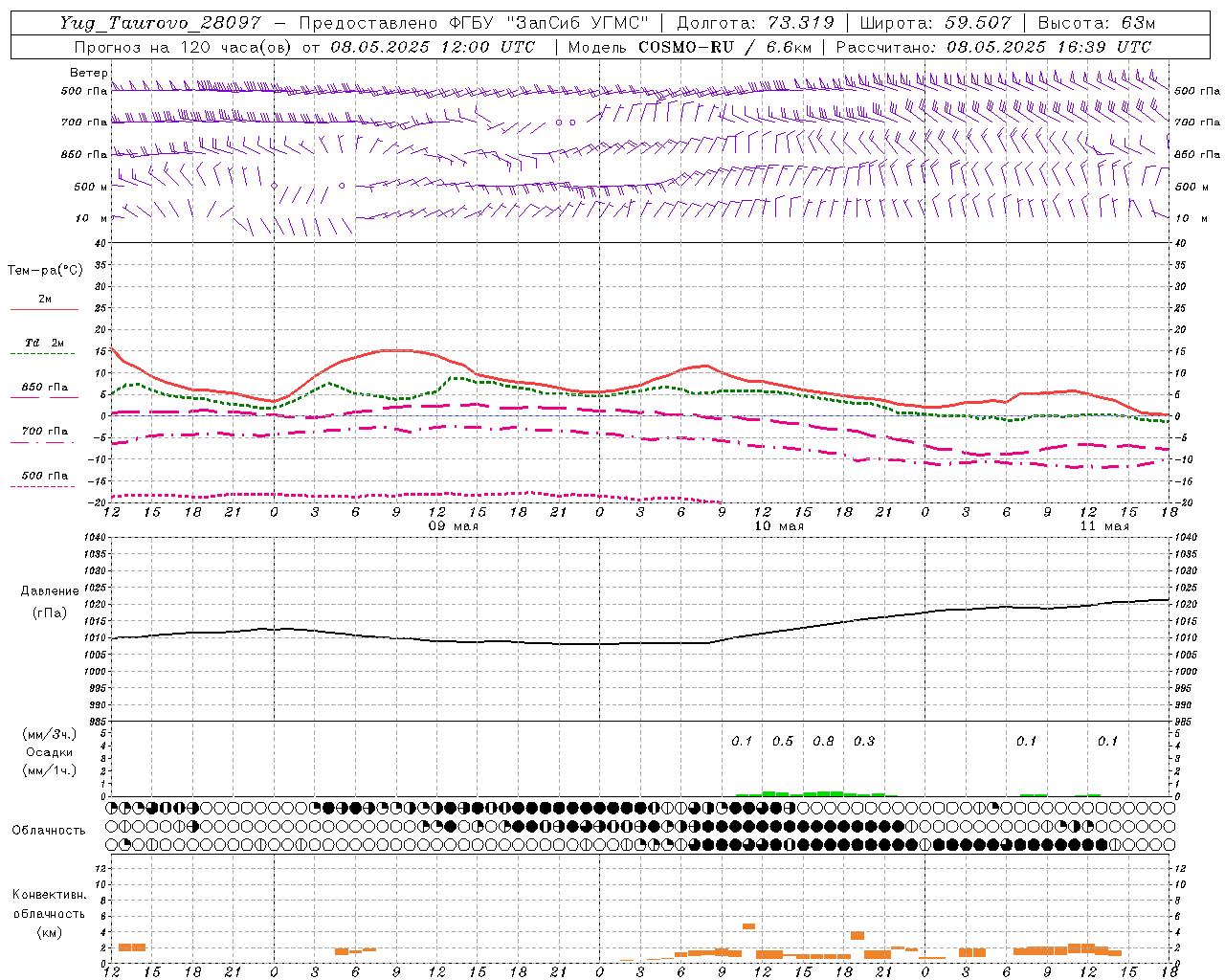Click the (мм/1ч.) precipitation unit label
The image size is (1225, 980).
pos(50,770)
